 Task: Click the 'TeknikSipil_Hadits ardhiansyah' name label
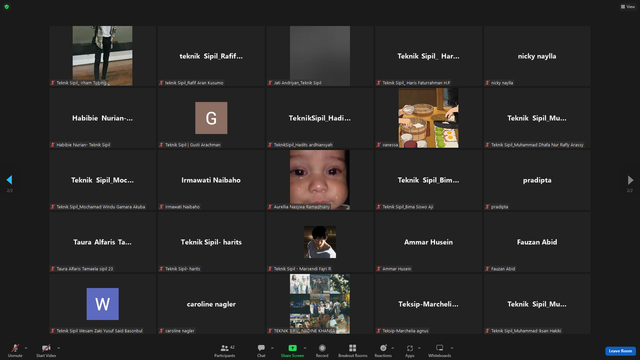click(x=303, y=145)
